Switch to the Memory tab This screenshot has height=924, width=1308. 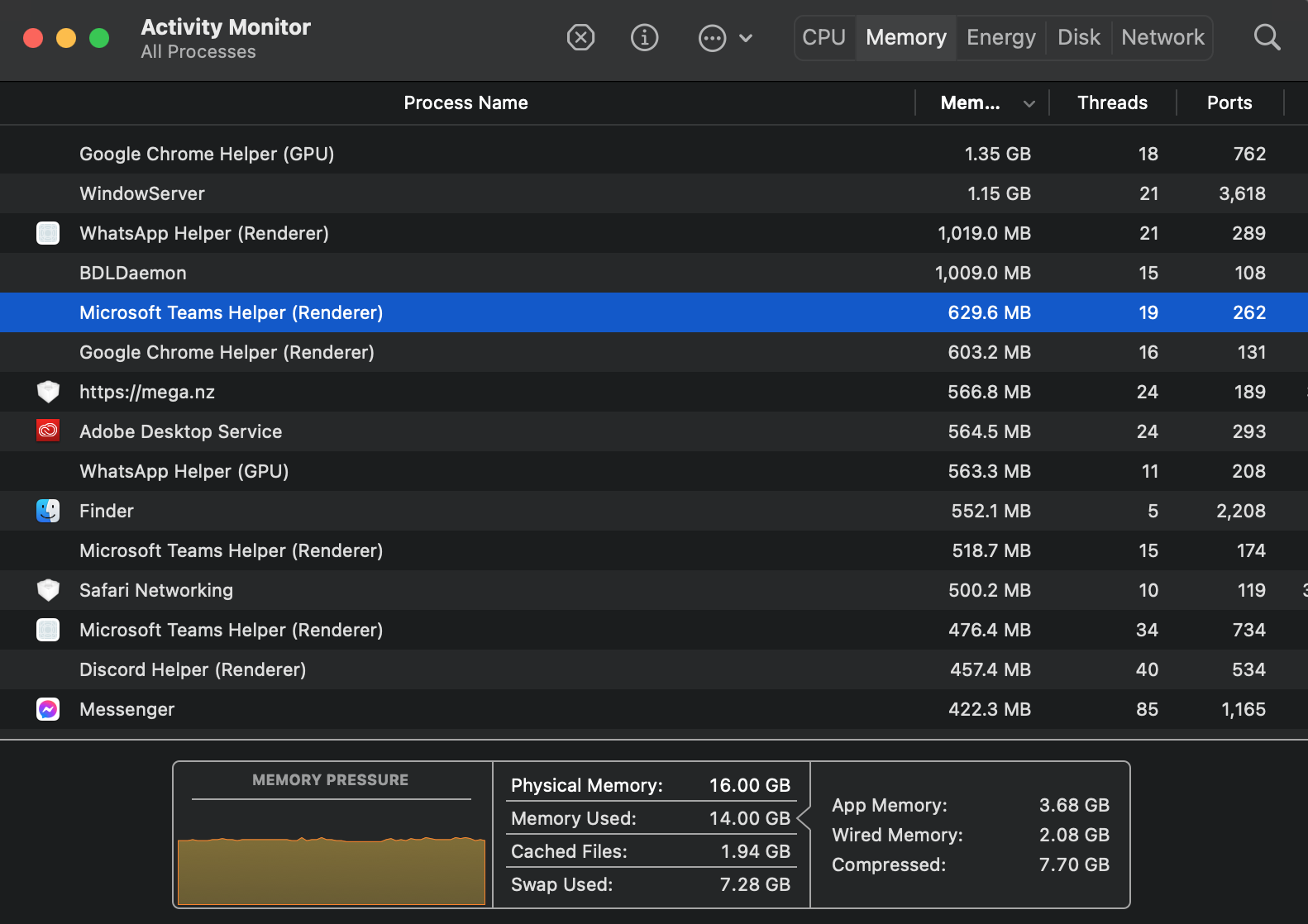[x=905, y=38]
